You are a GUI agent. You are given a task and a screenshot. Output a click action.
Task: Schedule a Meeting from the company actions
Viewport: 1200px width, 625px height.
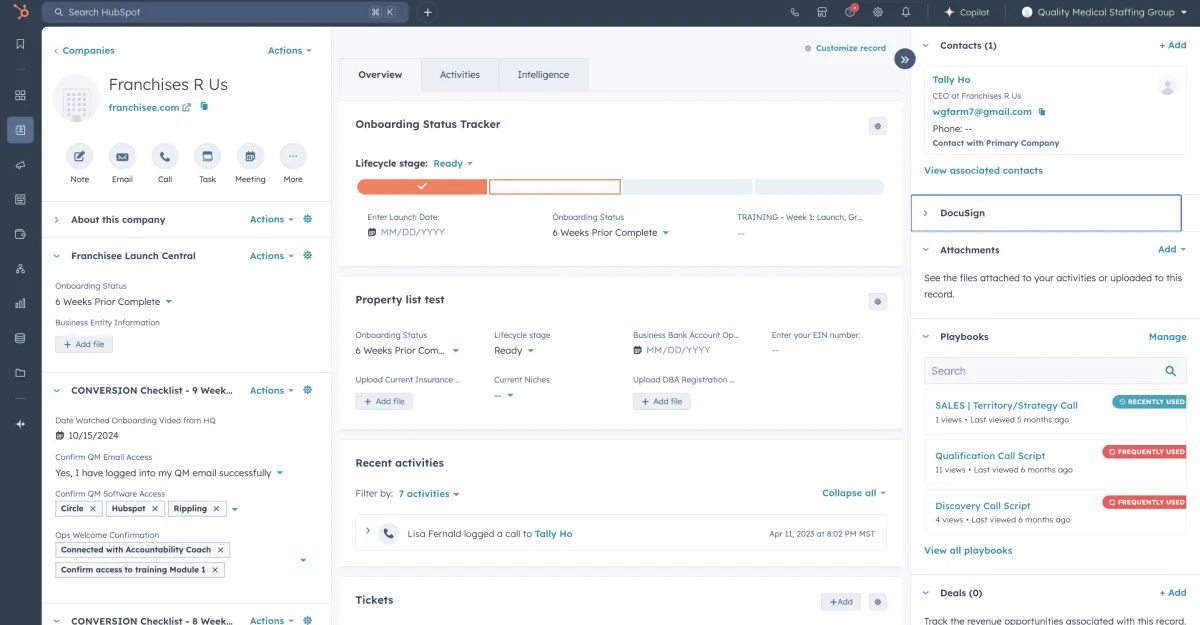pos(250,156)
